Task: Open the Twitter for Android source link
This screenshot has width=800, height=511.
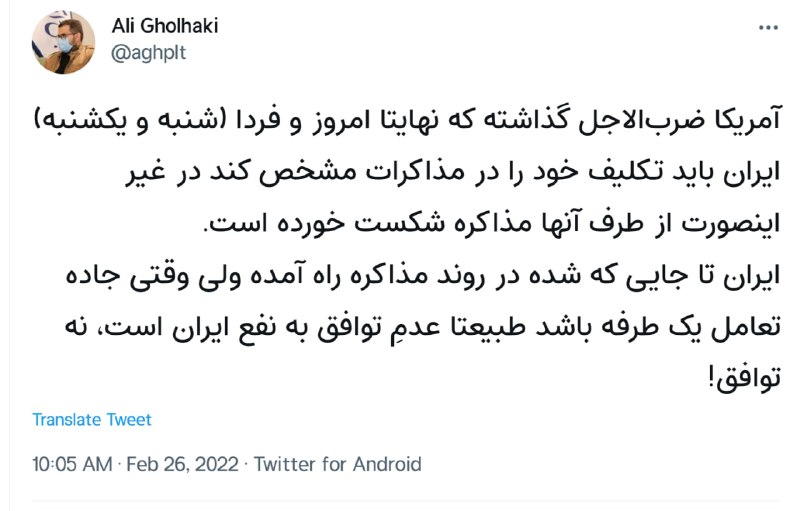Action: pyautogui.click(x=337, y=464)
